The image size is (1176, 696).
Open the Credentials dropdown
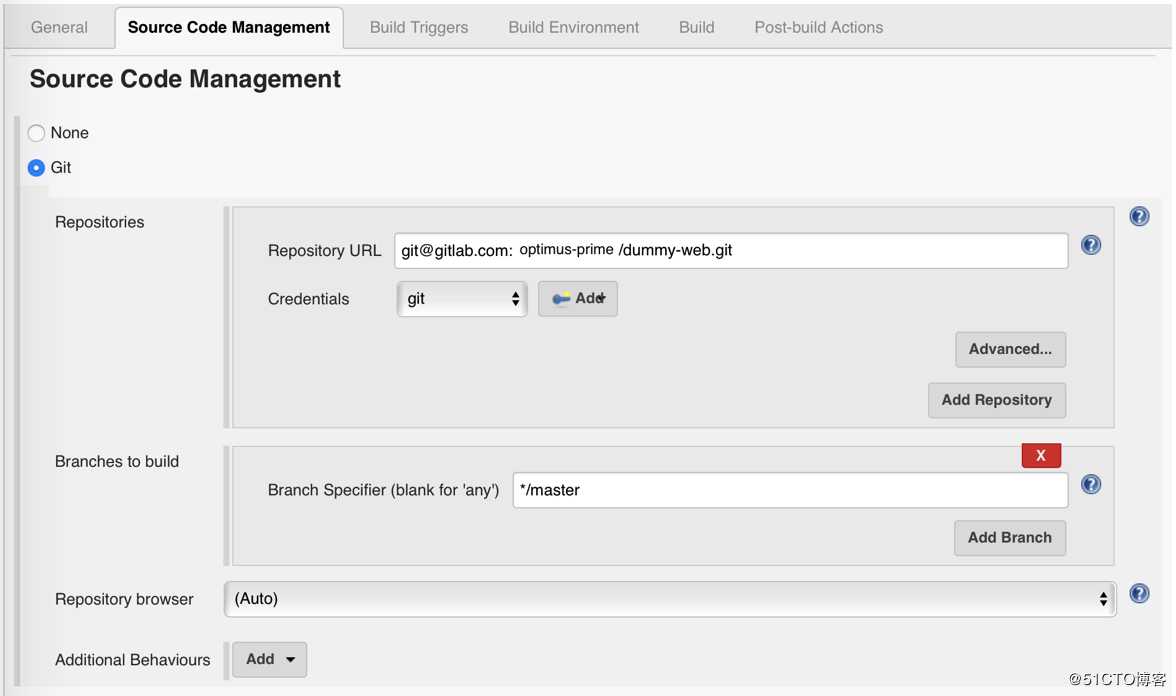[x=461, y=298]
